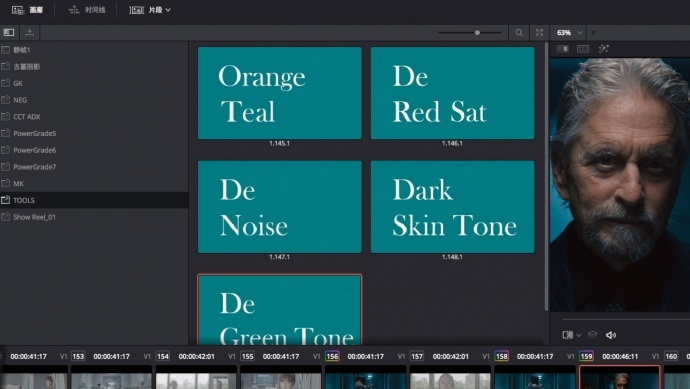Select the TOOLS album

94,200
